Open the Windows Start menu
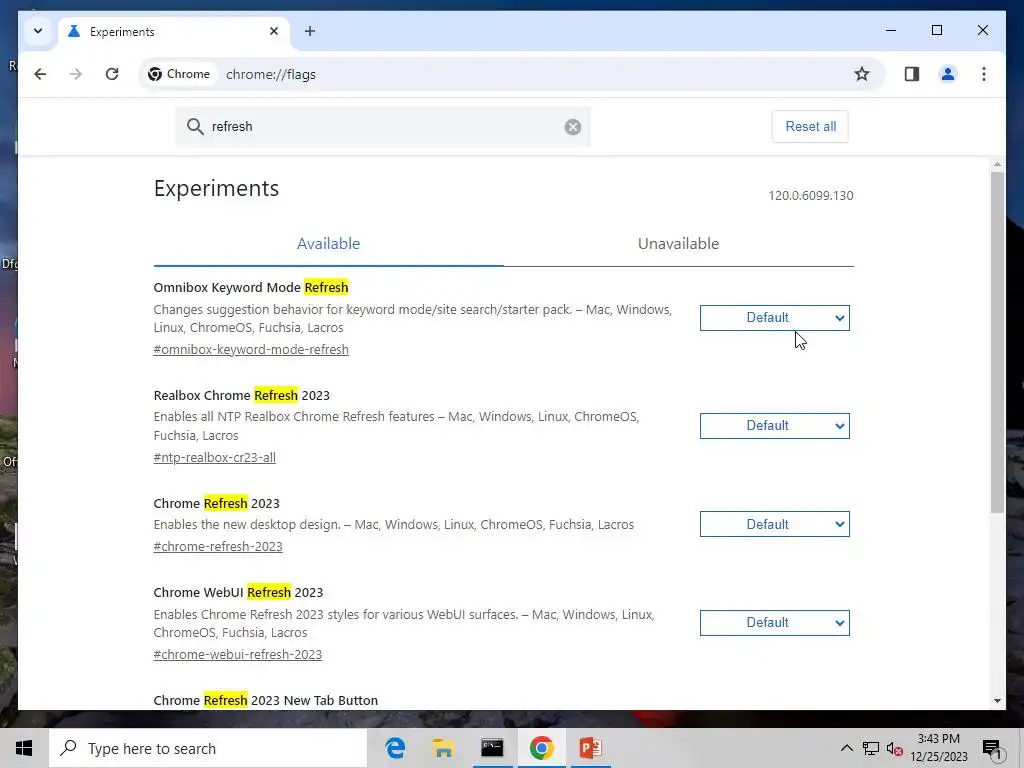This screenshot has width=1024, height=768. pos(24,748)
